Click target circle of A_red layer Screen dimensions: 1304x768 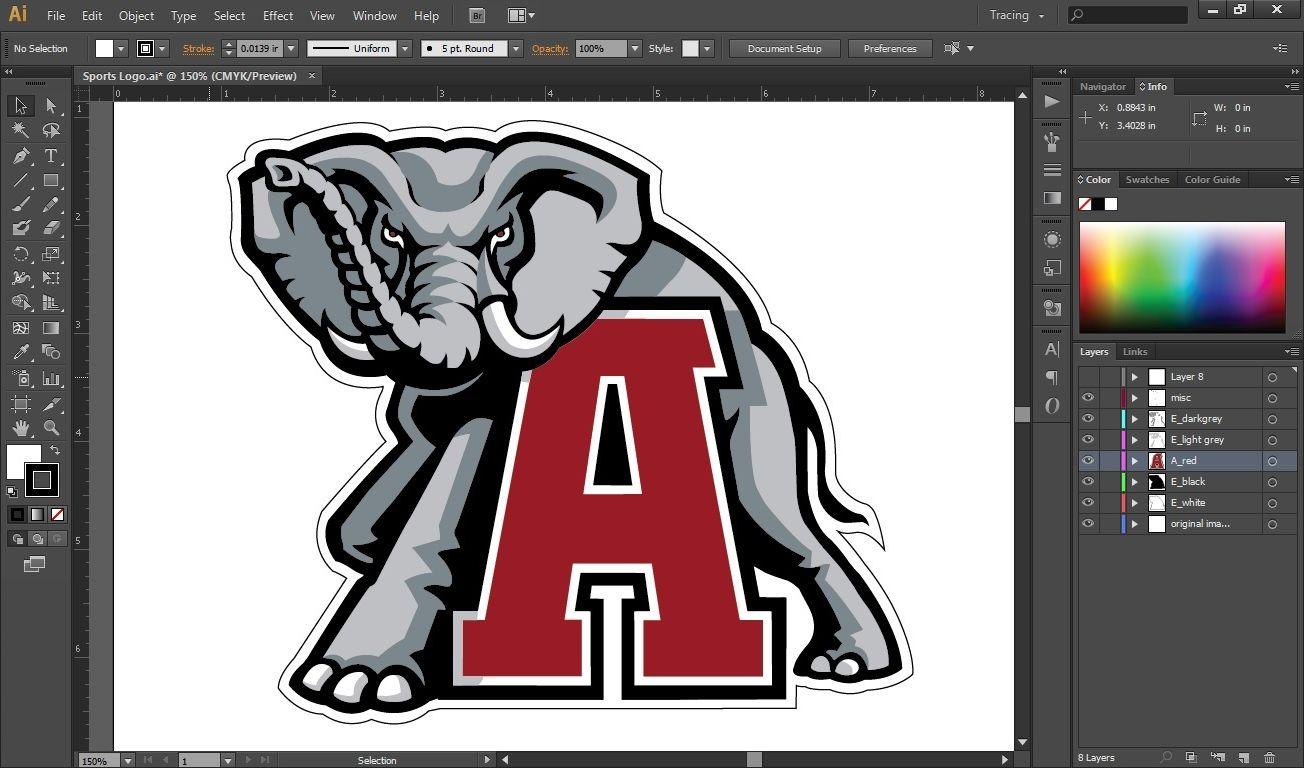1272,461
